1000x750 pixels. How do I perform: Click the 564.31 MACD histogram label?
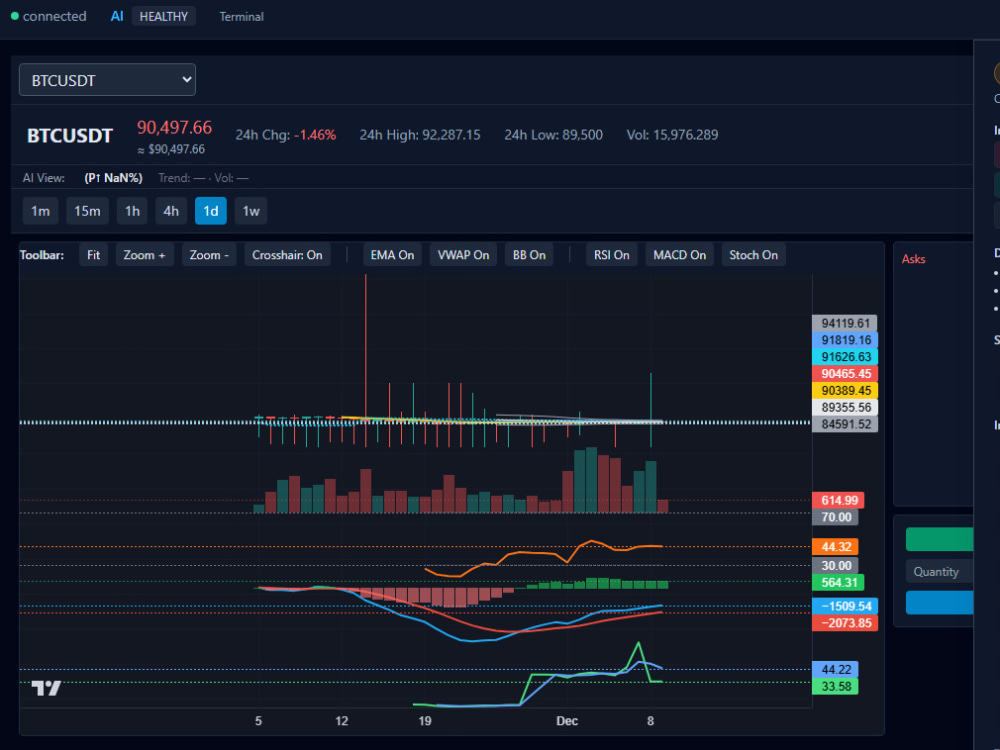pos(839,582)
